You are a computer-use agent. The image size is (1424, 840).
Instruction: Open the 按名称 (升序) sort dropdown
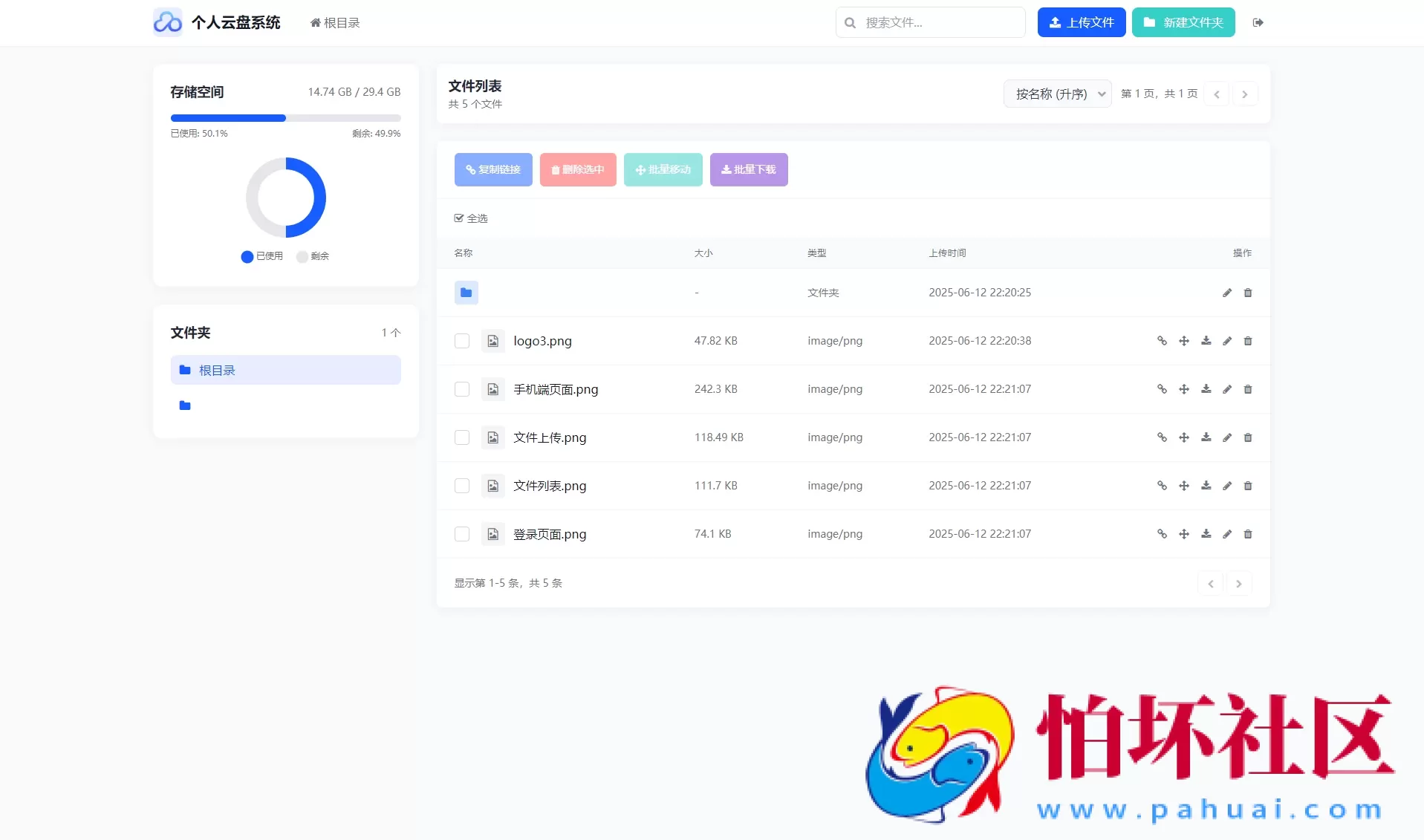1057,94
